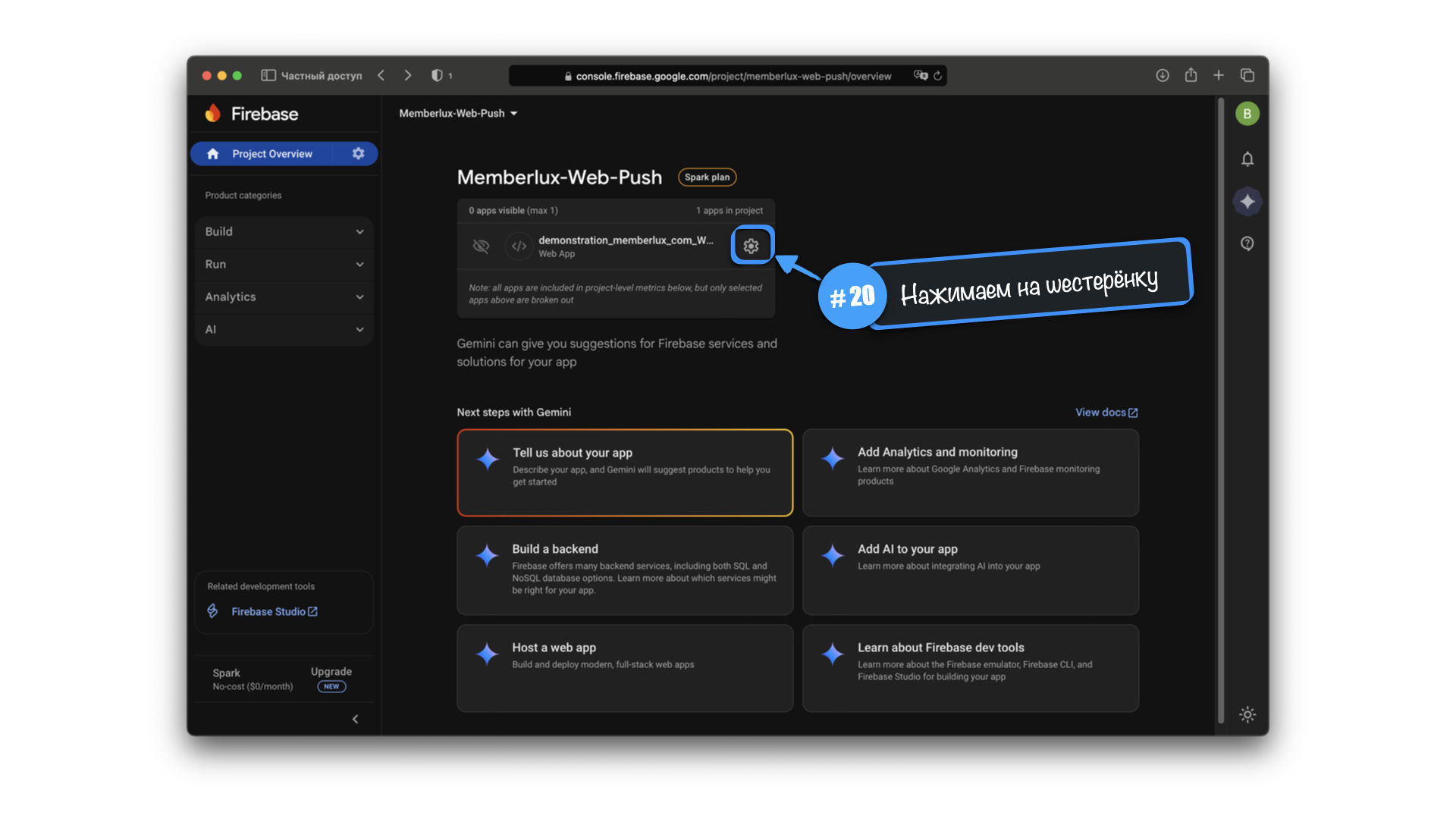Screen dimensions: 1456x819
Task: Click the web app code icon
Action: pos(519,246)
